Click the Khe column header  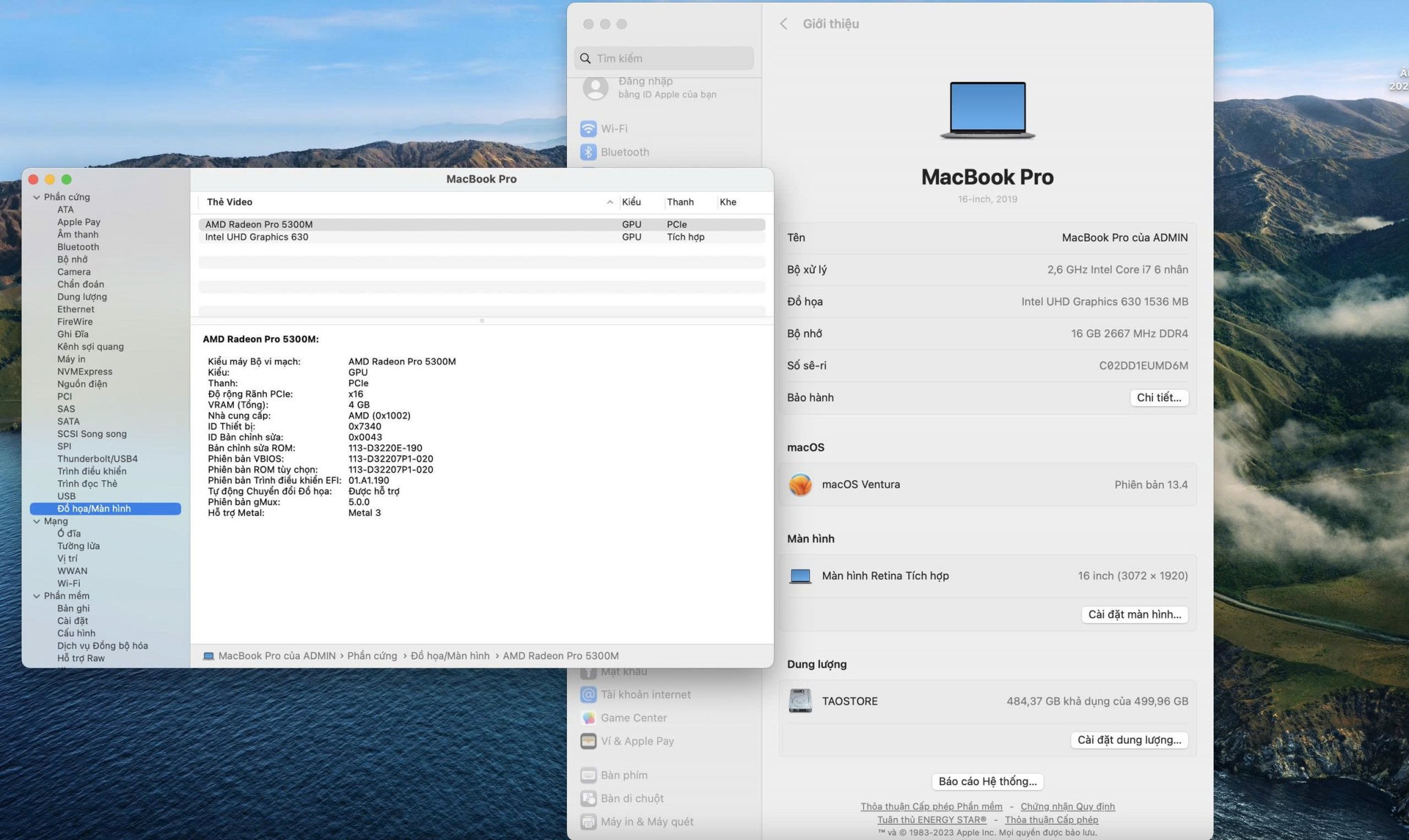tap(728, 202)
